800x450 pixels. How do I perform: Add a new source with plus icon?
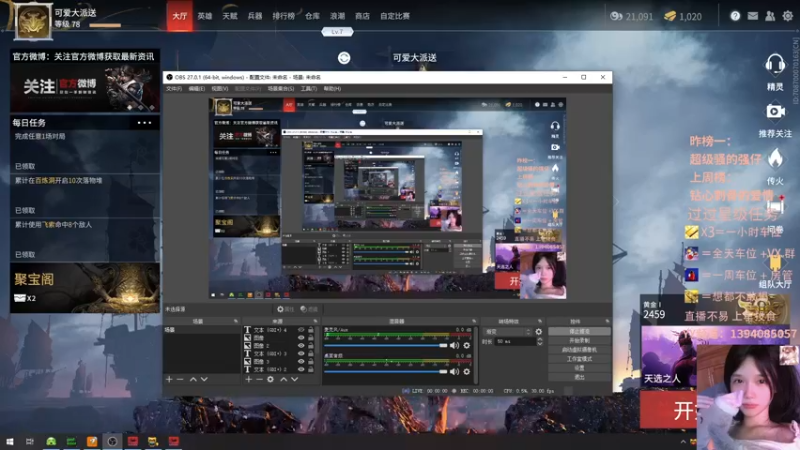coord(248,379)
